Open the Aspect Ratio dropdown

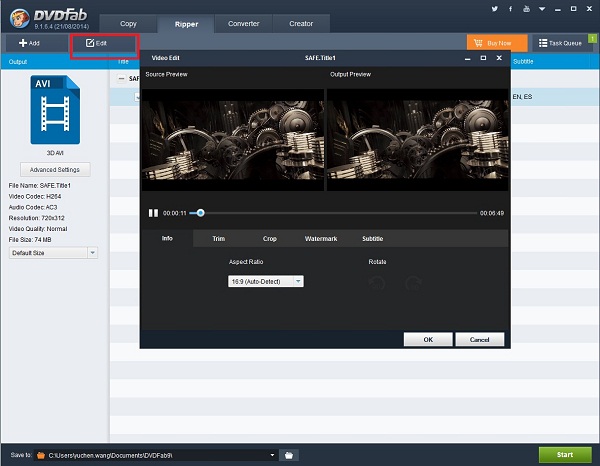point(266,282)
